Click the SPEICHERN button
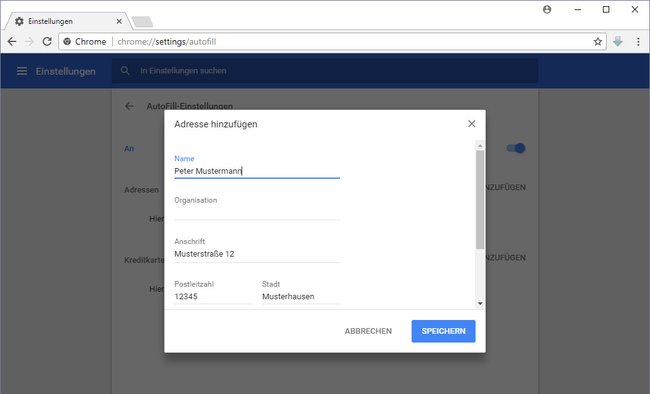650x394 pixels. (x=443, y=331)
